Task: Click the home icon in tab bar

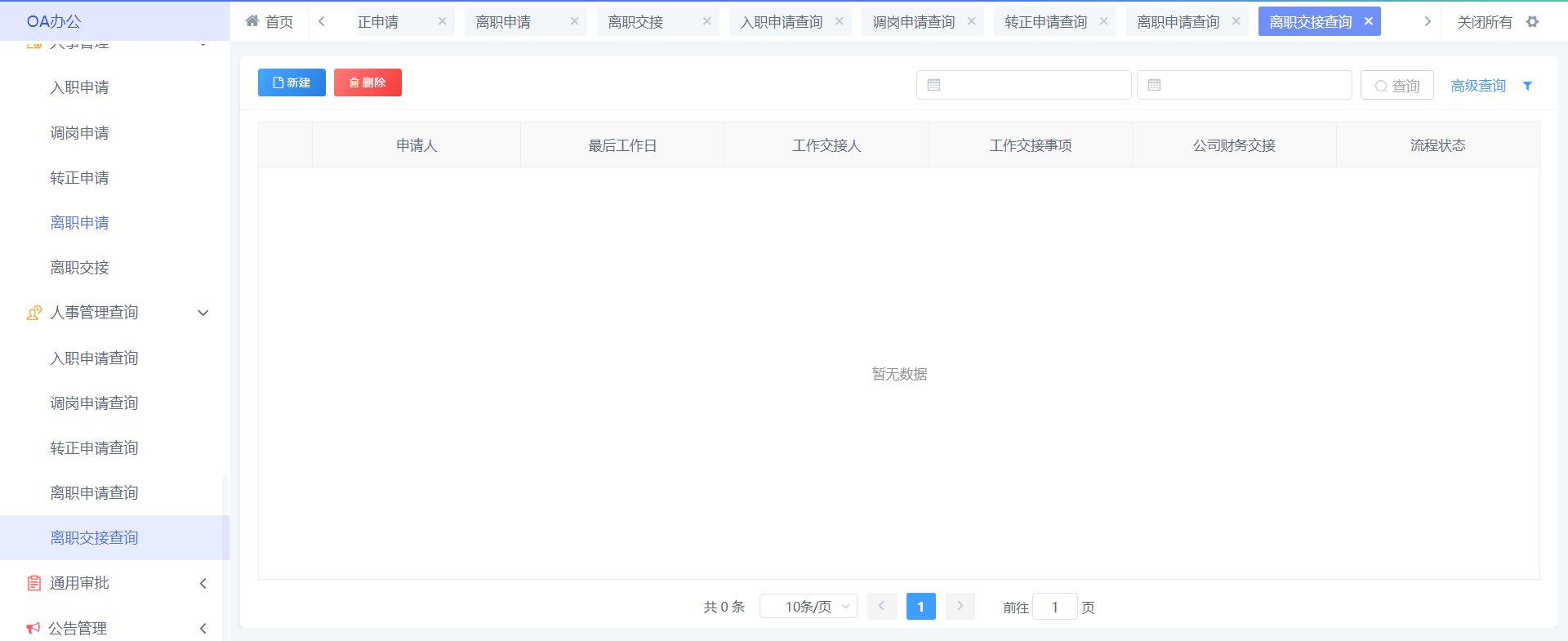Action: coord(252,21)
